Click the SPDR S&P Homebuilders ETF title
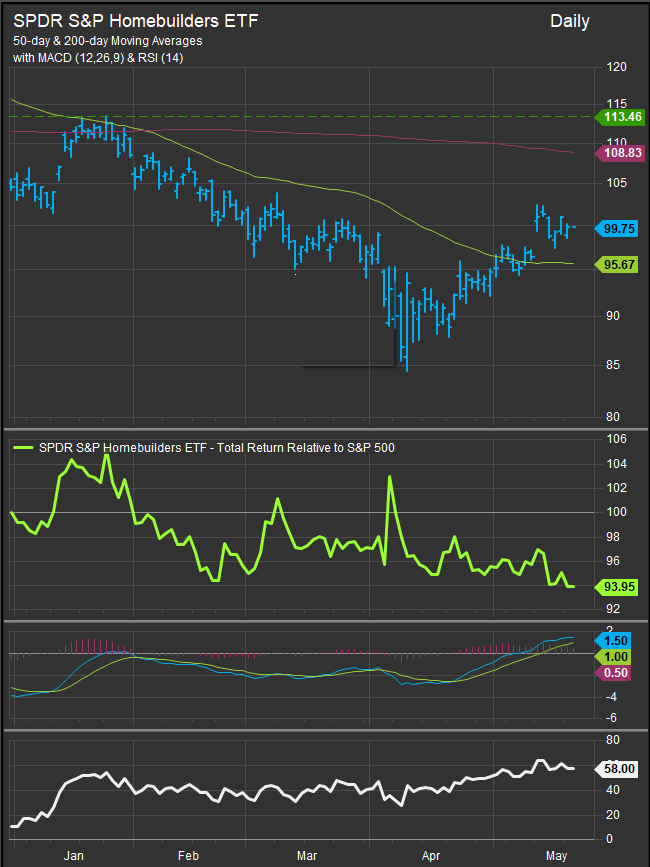This screenshot has height=867, width=650. click(x=135, y=21)
